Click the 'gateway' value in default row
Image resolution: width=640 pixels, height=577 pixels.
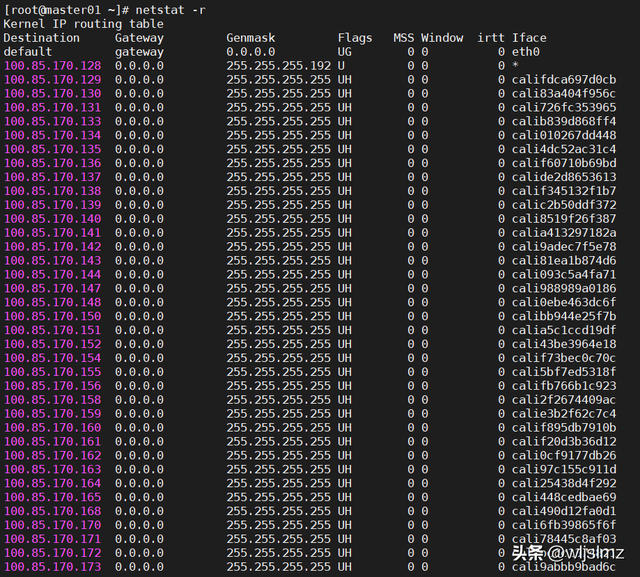[x=139, y=52]
